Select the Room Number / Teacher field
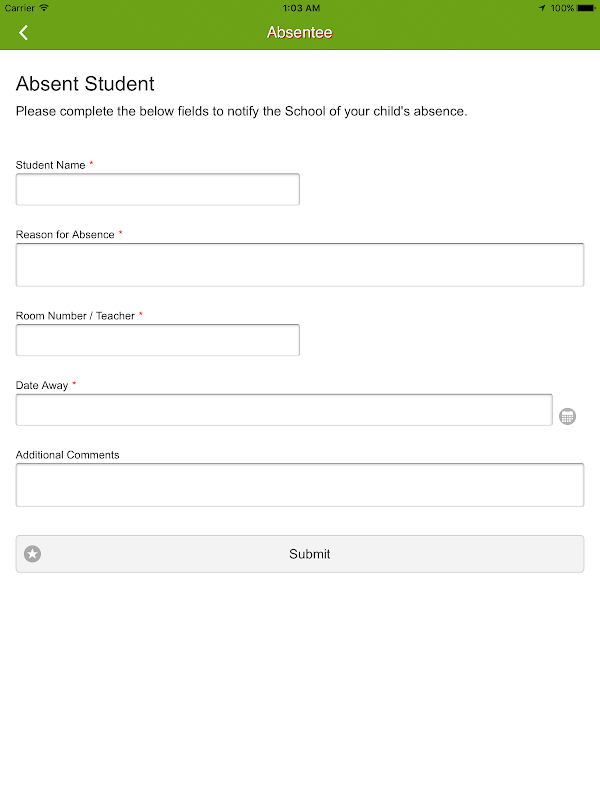This screenshot has width=600, height=800. (158, 340)
